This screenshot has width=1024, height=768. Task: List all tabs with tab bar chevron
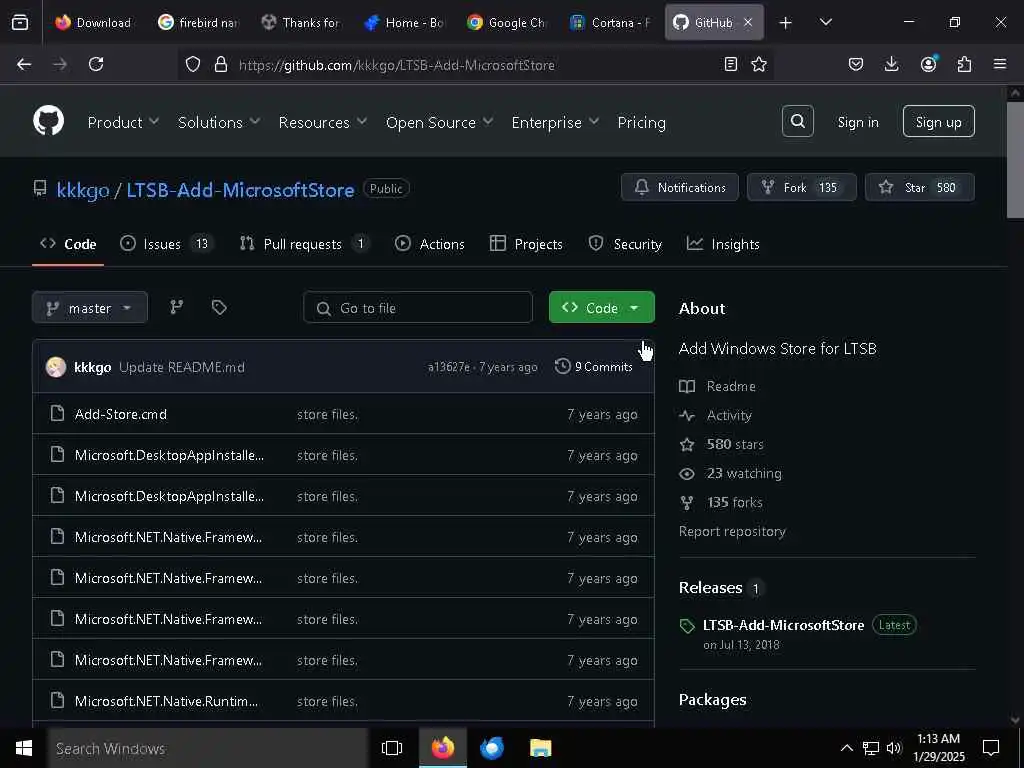(x=825, y=22)
